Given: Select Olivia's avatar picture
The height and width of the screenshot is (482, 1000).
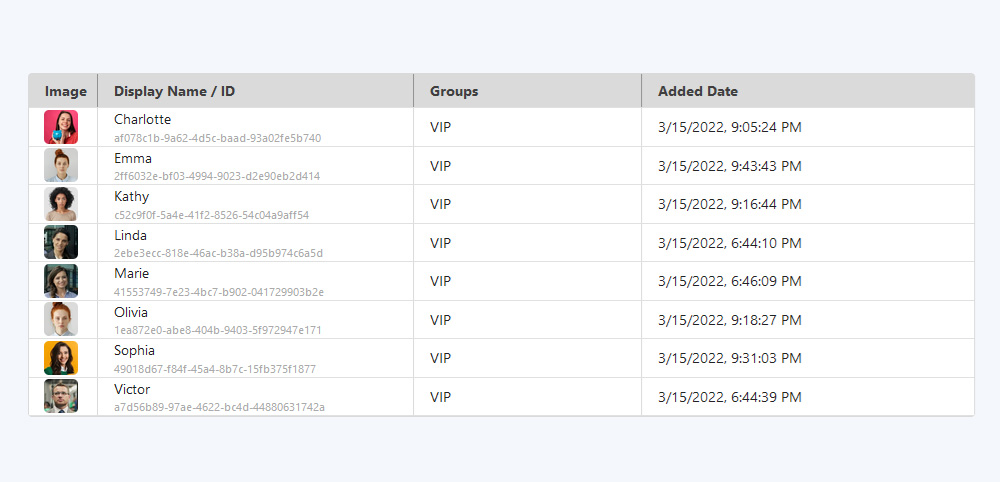Looking at the screenshot, I should point(61,320).
